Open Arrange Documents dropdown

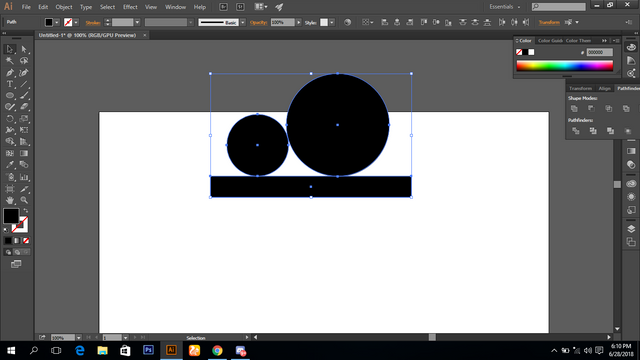tap(261, 7)
